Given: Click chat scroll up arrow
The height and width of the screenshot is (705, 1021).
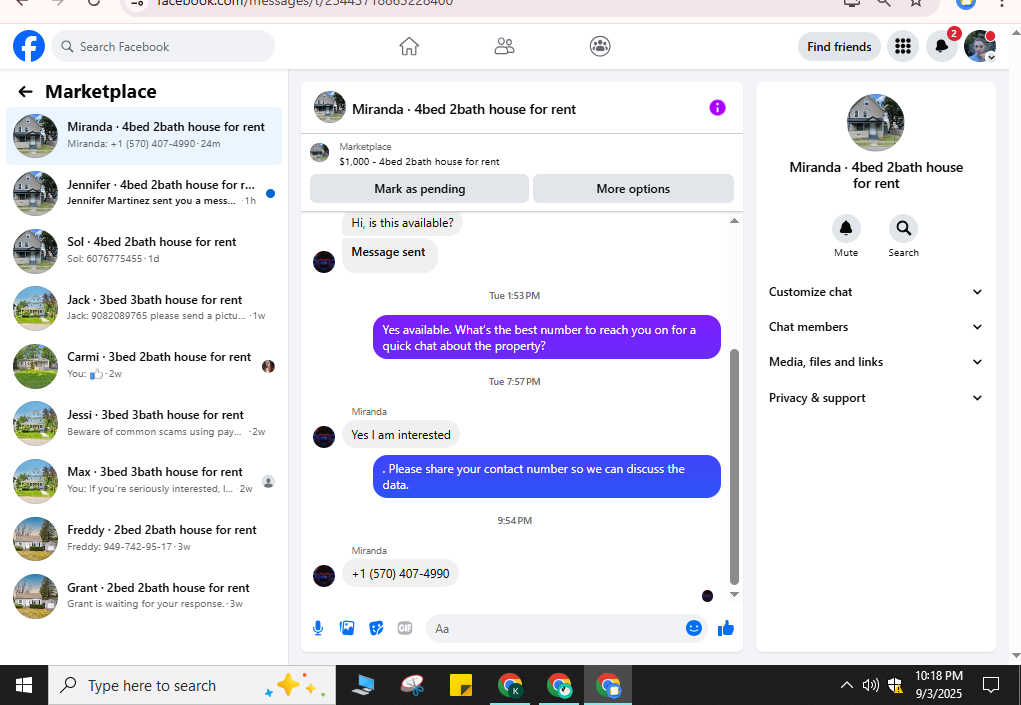Looking at the screenshot, I should point(734,221).
